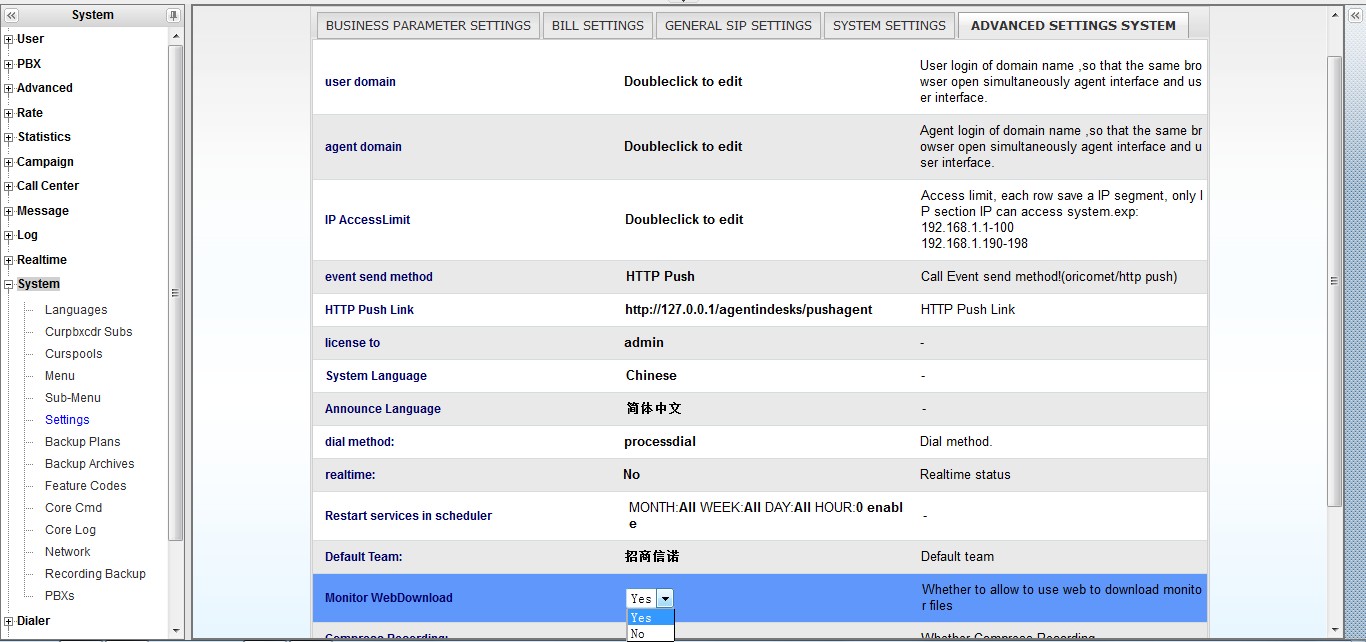
Task: Select the No option in dropdown list
Action: [x=638, y=634]
